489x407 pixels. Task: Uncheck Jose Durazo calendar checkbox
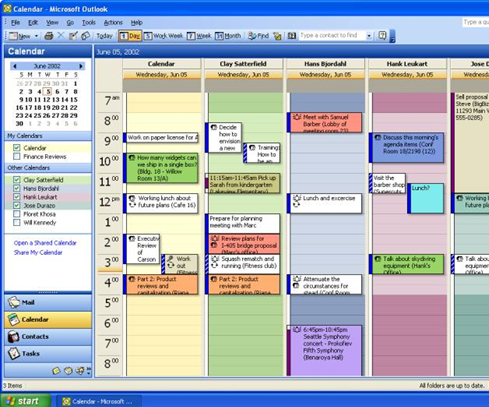[17, 205]
